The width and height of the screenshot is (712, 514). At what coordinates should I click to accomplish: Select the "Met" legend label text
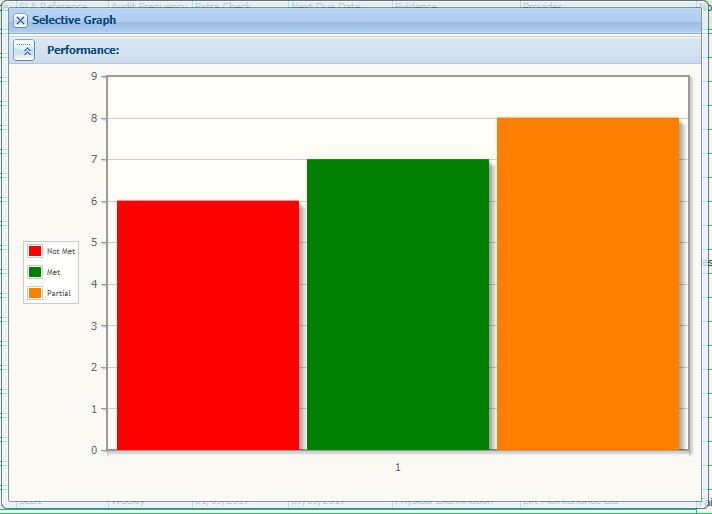(54, 272)
